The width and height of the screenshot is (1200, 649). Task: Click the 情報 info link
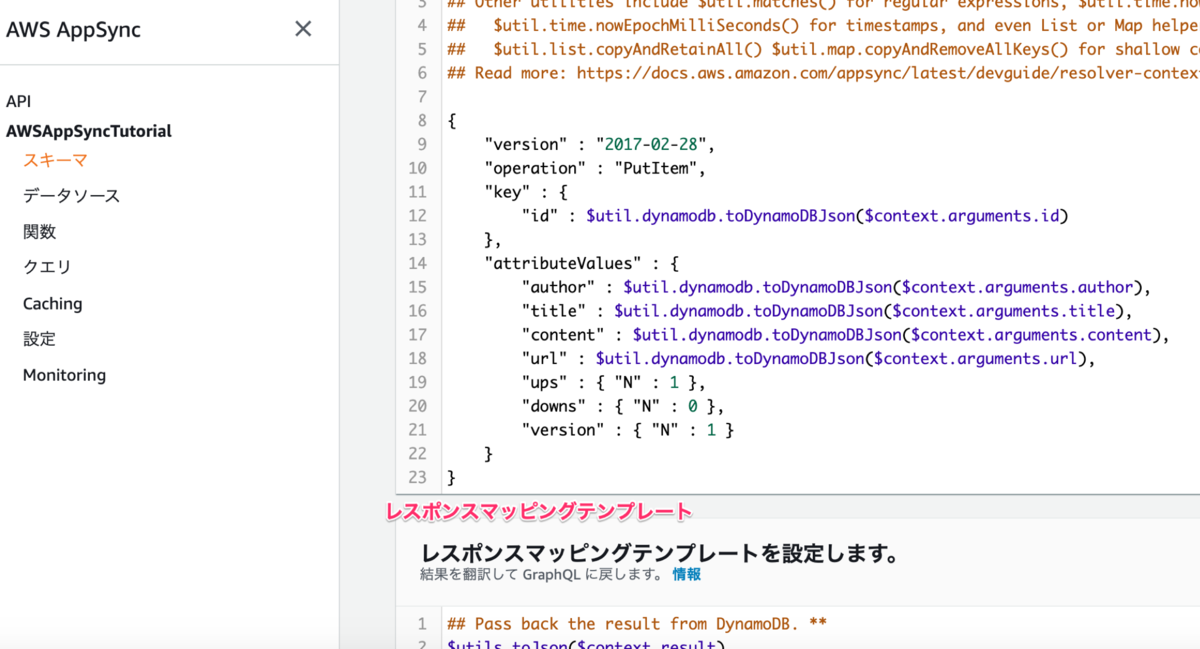click(x=686, y=574)
